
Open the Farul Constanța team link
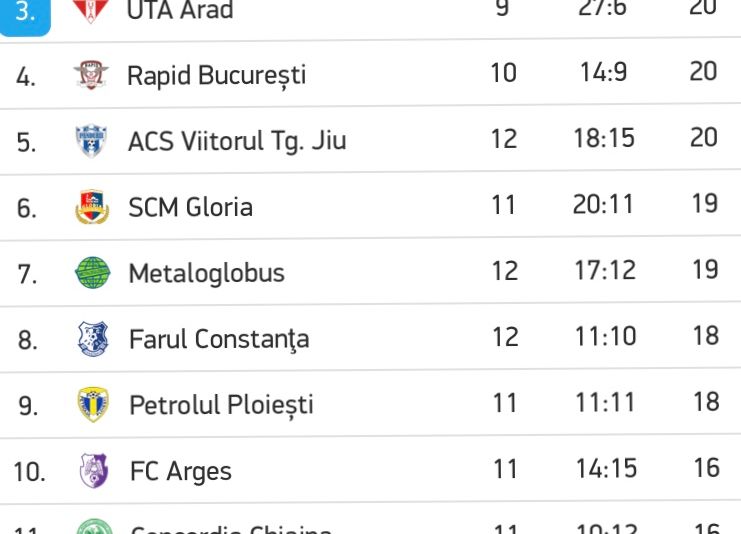tap(219, 339)
